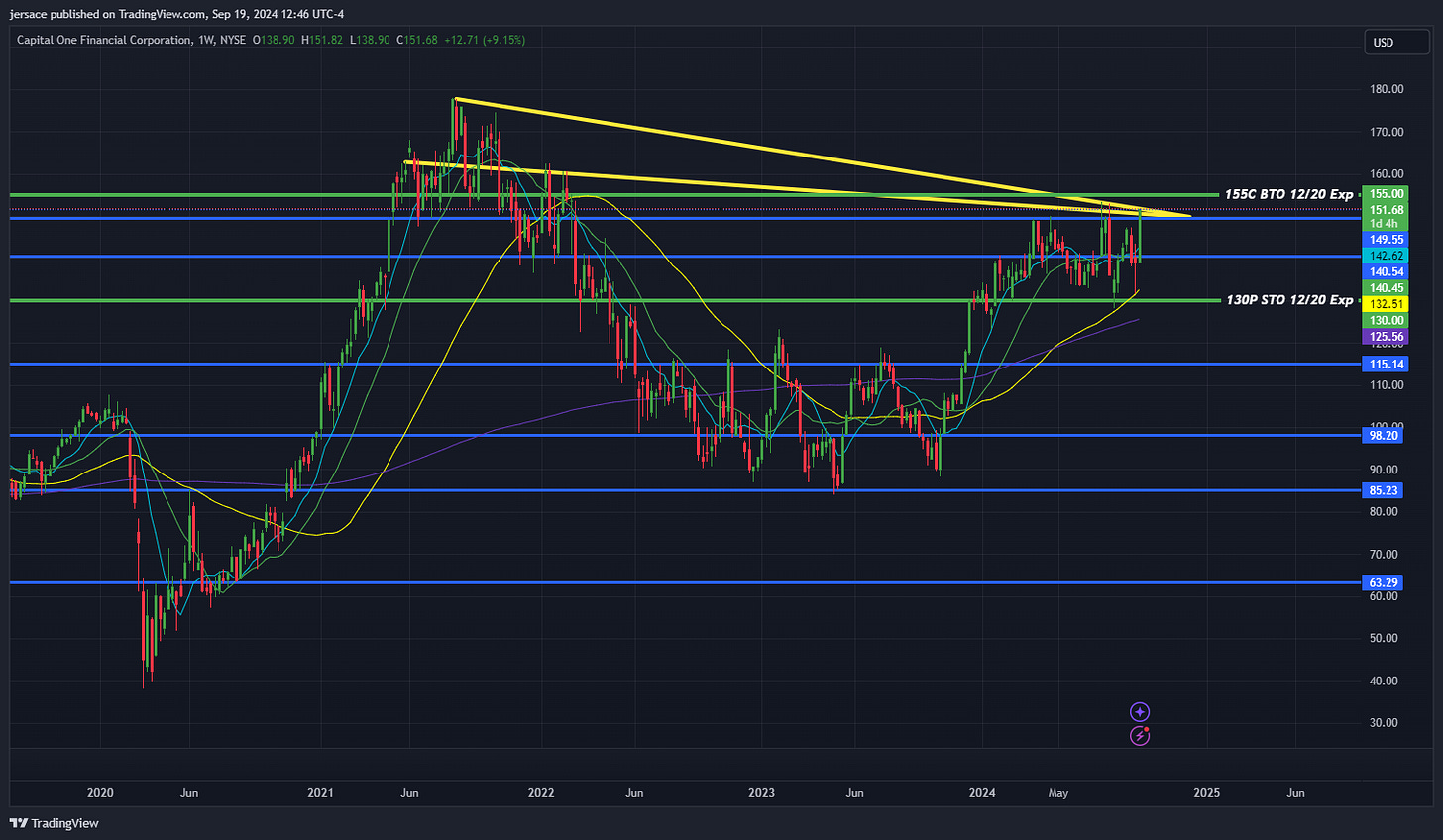
Task: Click the 1d 4h countdown label
Action: click(x=1387, y=224)
